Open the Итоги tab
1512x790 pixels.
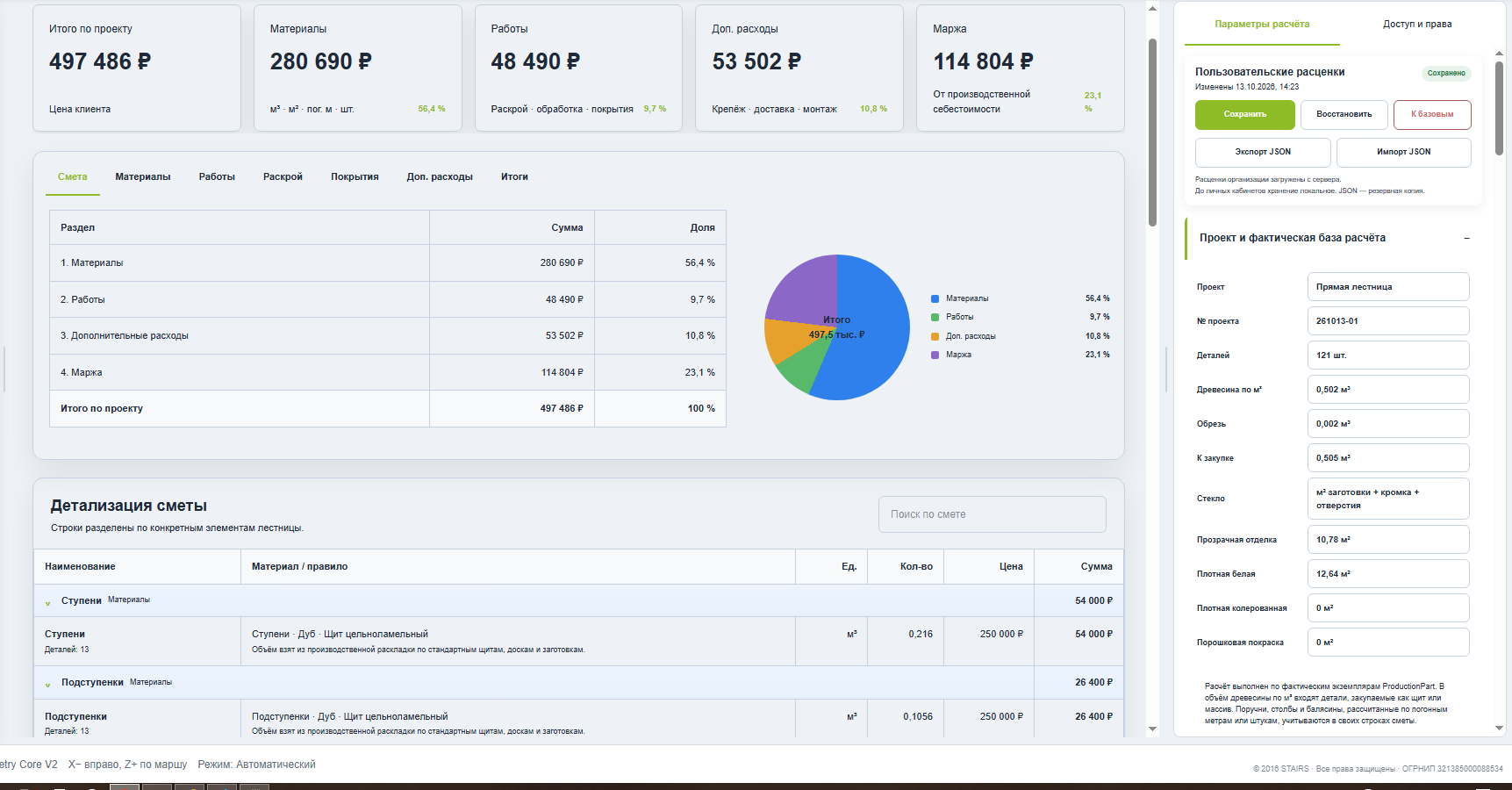click(x=514, y=177)
